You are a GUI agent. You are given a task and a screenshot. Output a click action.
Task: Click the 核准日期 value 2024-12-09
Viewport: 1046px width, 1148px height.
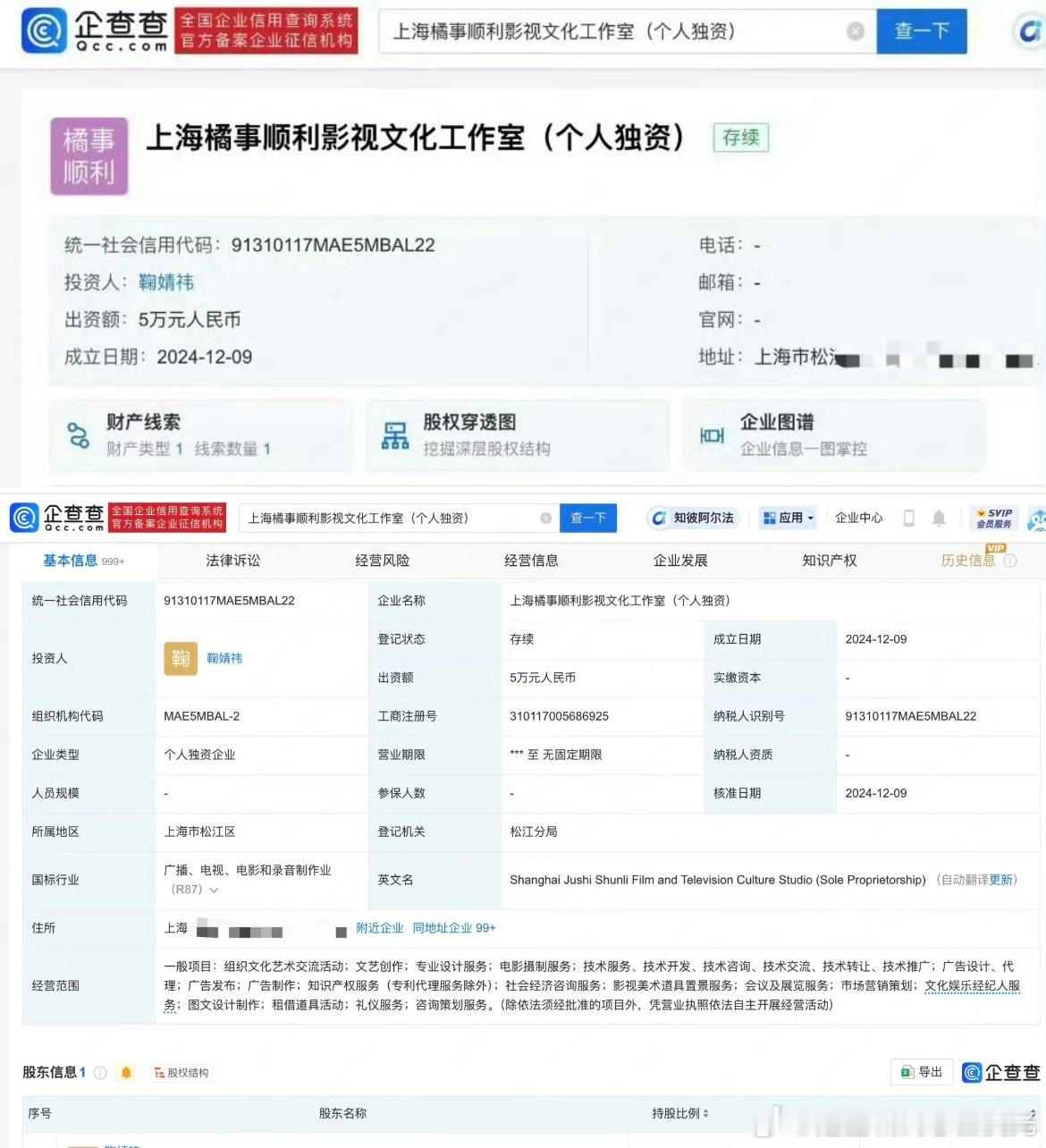click(x=876, y=793)
